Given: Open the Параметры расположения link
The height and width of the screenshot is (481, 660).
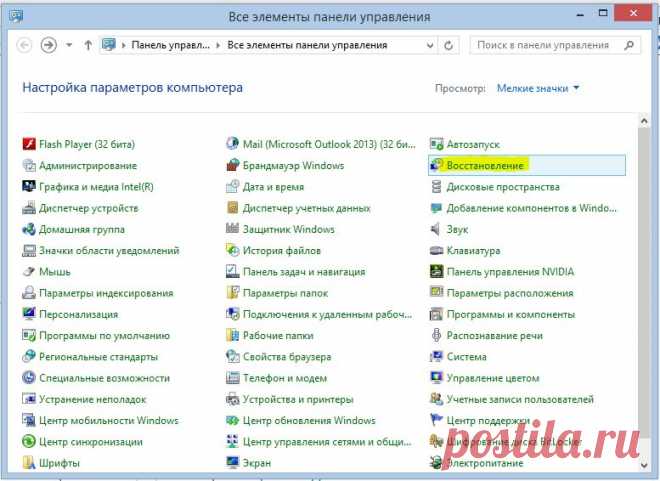Looking at the screenshot, I should pyautogui.click(x=510, y=293).
